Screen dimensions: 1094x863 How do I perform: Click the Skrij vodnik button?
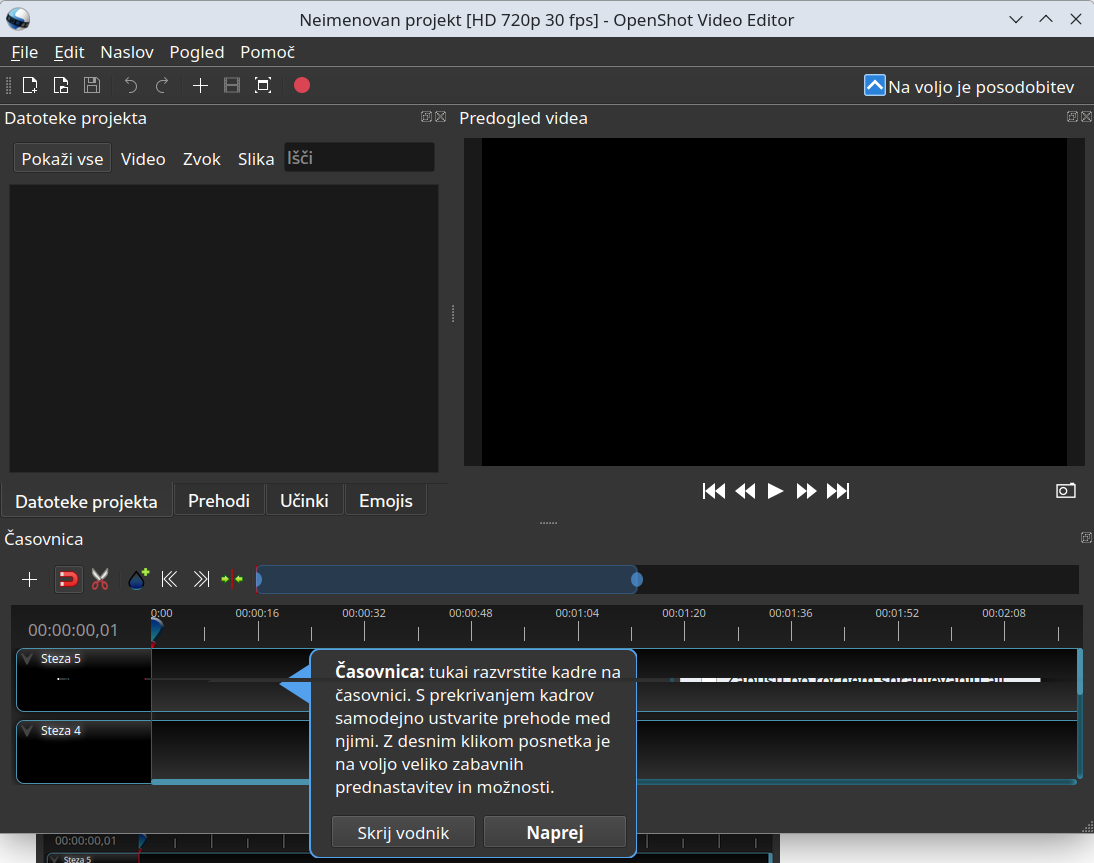(403, 832)
